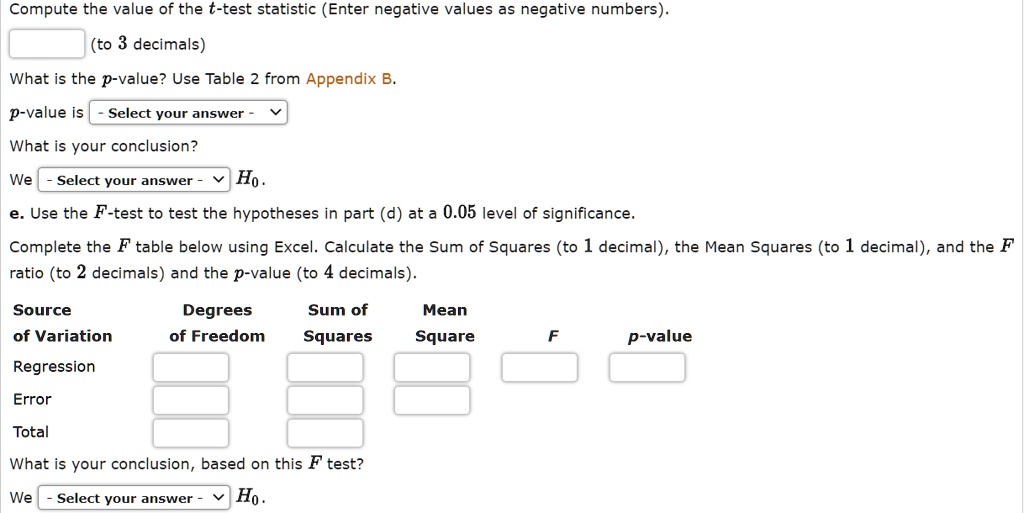Click the Regression row label
The image size is (1024, 513).
[x=54, y=367]
